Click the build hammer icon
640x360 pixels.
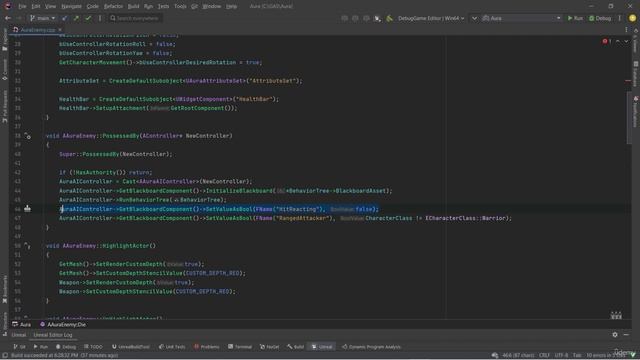click(389, 18)
